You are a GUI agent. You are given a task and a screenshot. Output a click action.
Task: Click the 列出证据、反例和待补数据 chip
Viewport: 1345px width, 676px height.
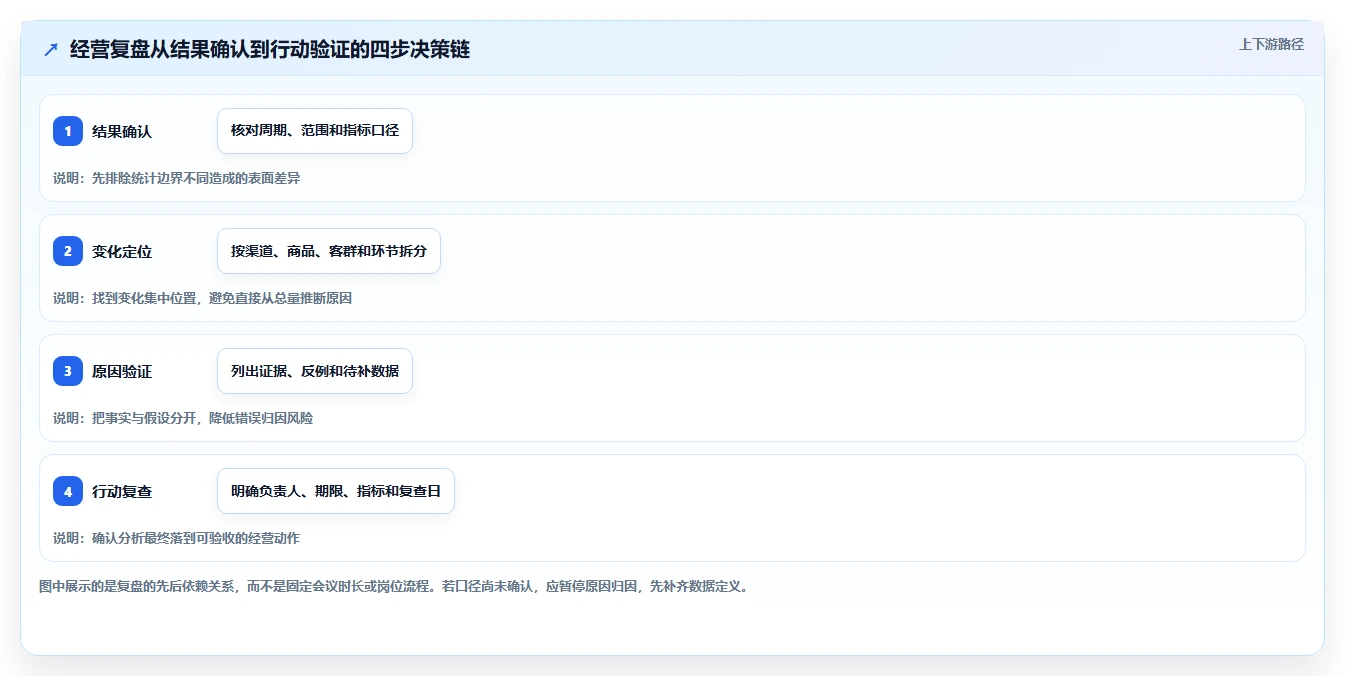315,371
